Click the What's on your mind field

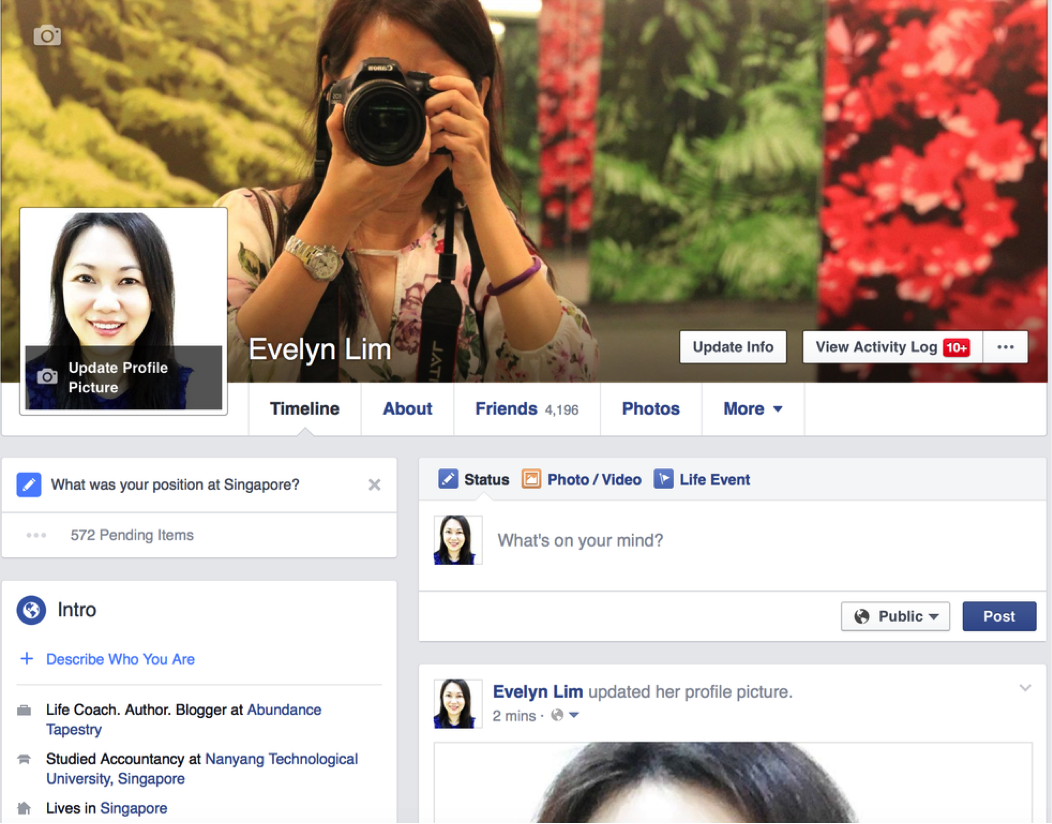(x=733, y=541)
